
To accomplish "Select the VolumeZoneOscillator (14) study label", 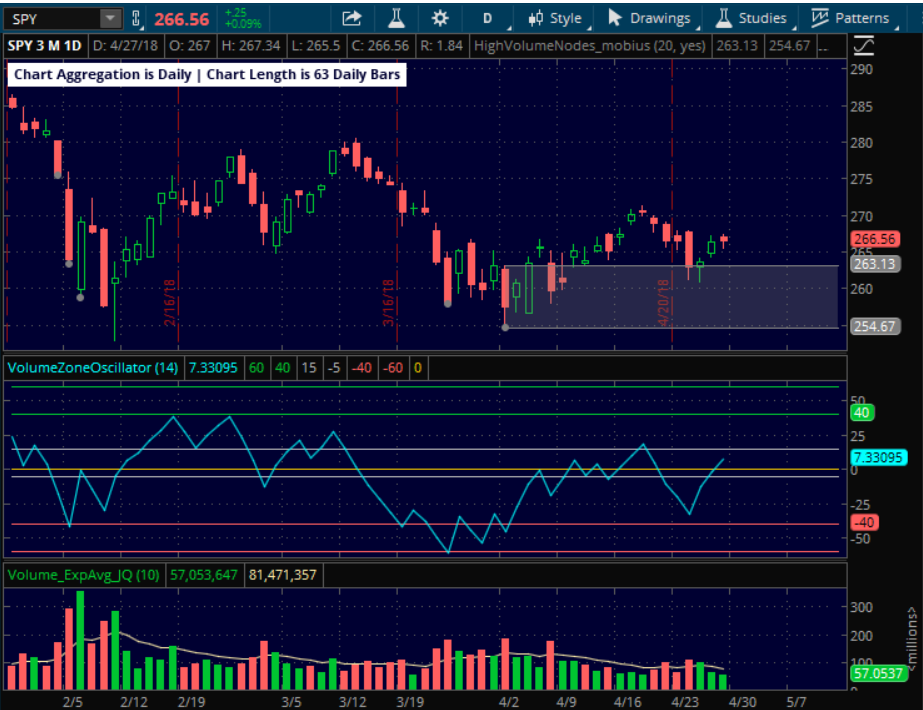I will pos(92,368).
